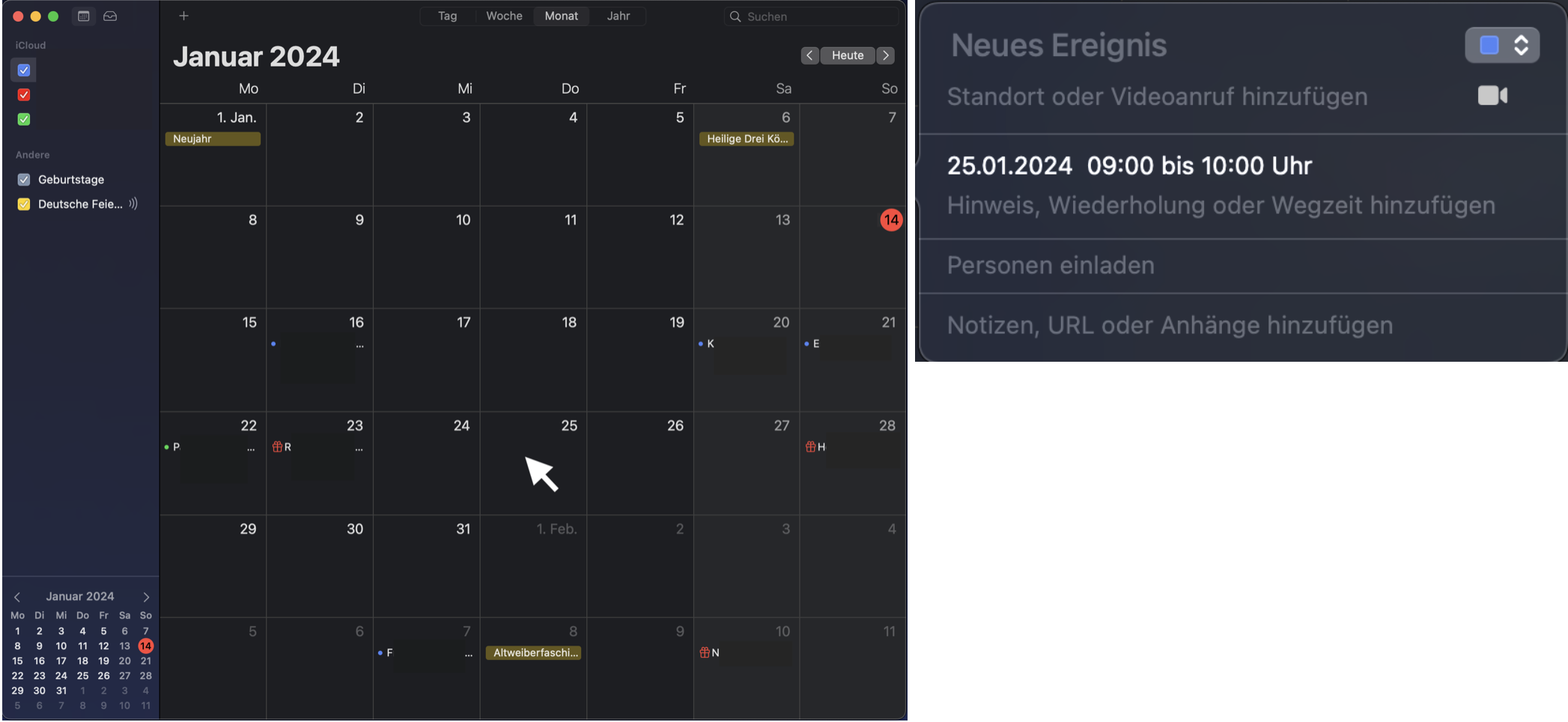Viewport: 1568px width, 722px height.
Task: Click the birthday gift icon on 23
Action: click(x=277, y=447)
